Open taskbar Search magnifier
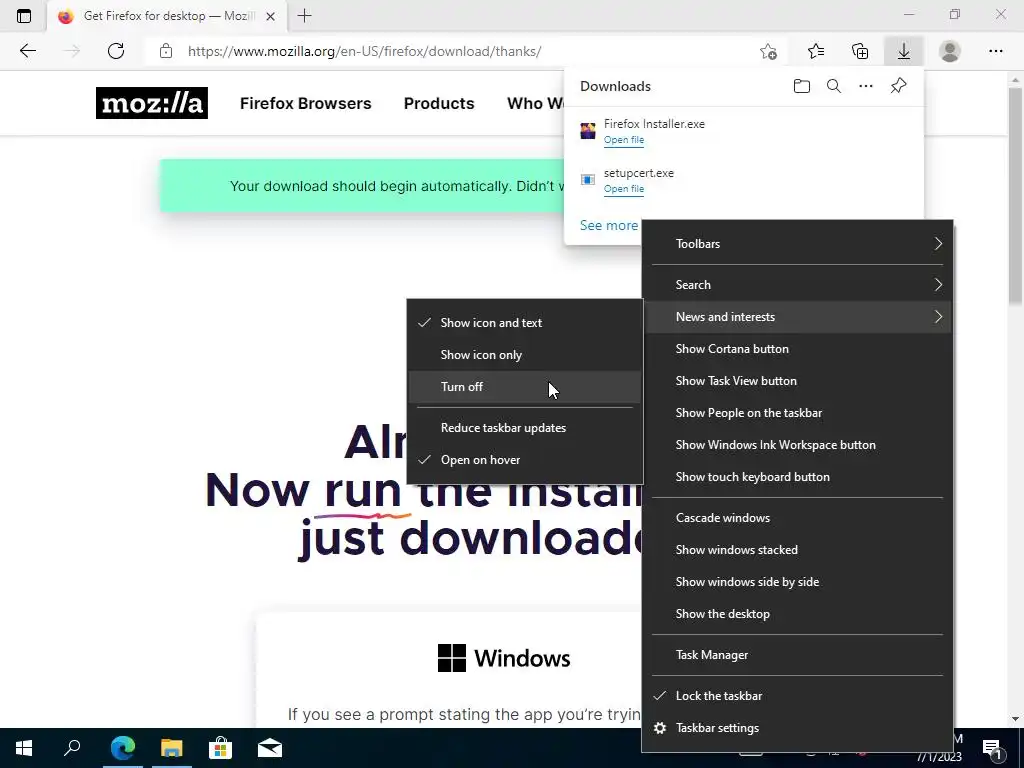This screenshot has width=1024, height=768. click(x=72, y=748)
